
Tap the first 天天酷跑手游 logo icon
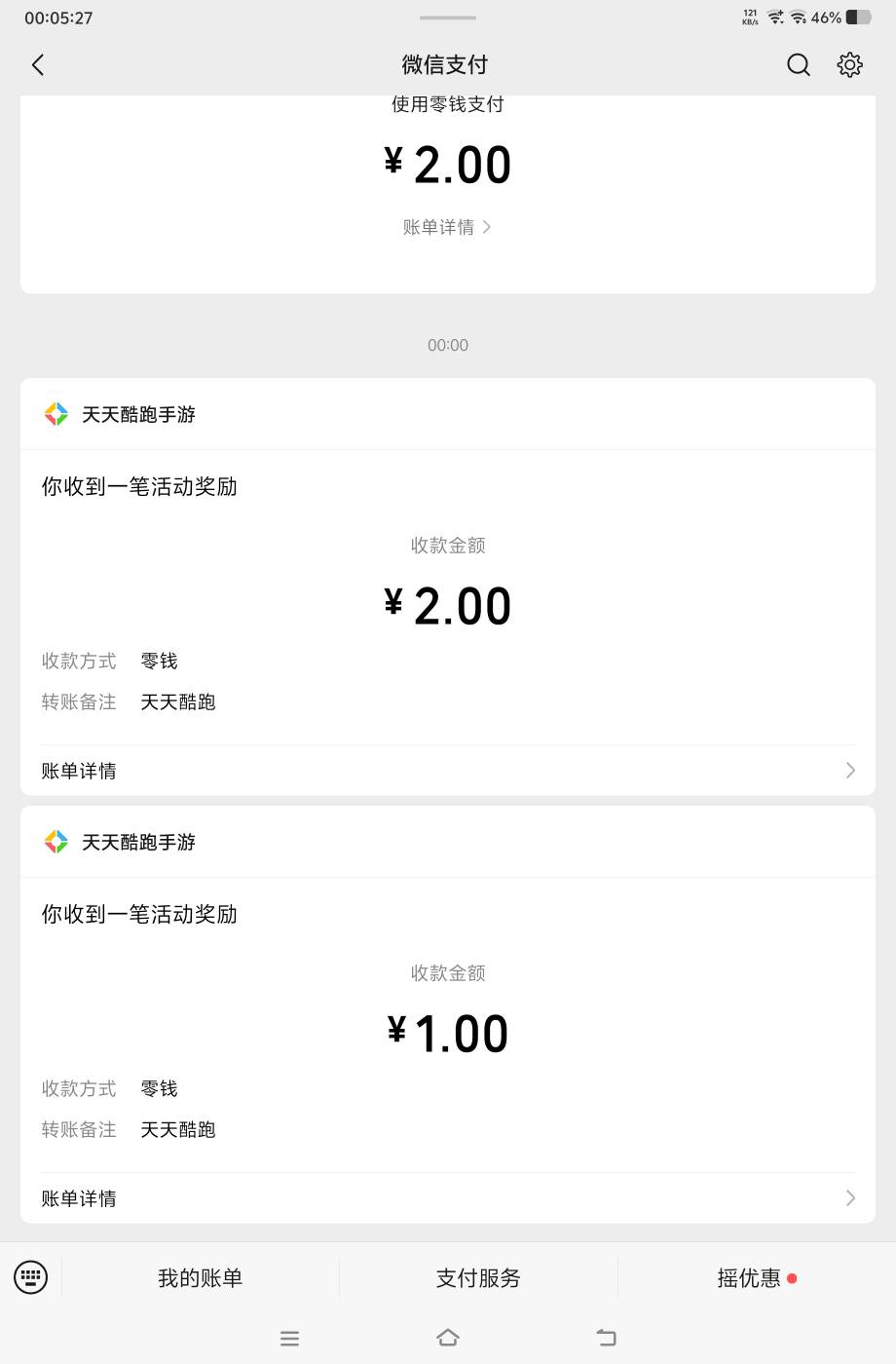pos(56,414)
